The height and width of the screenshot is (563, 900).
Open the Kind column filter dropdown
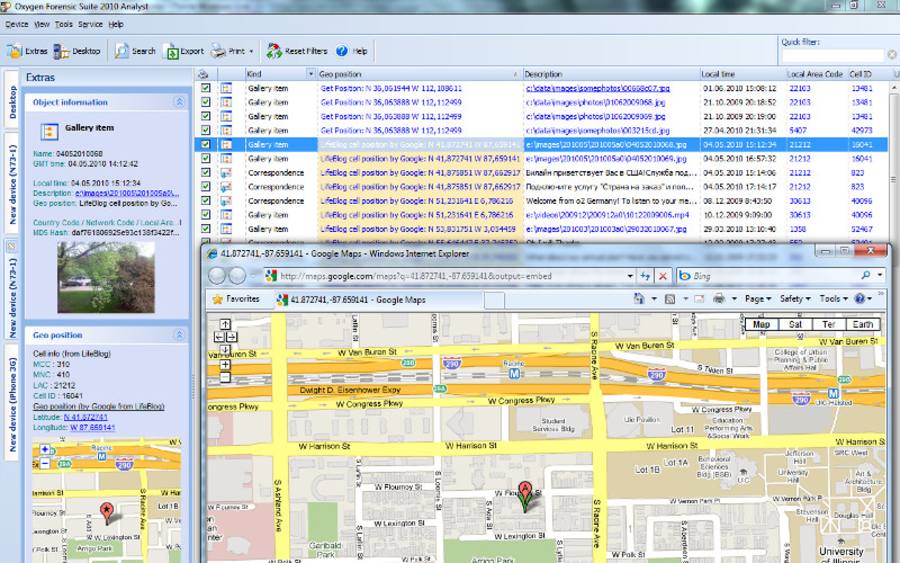pos(311,74)
